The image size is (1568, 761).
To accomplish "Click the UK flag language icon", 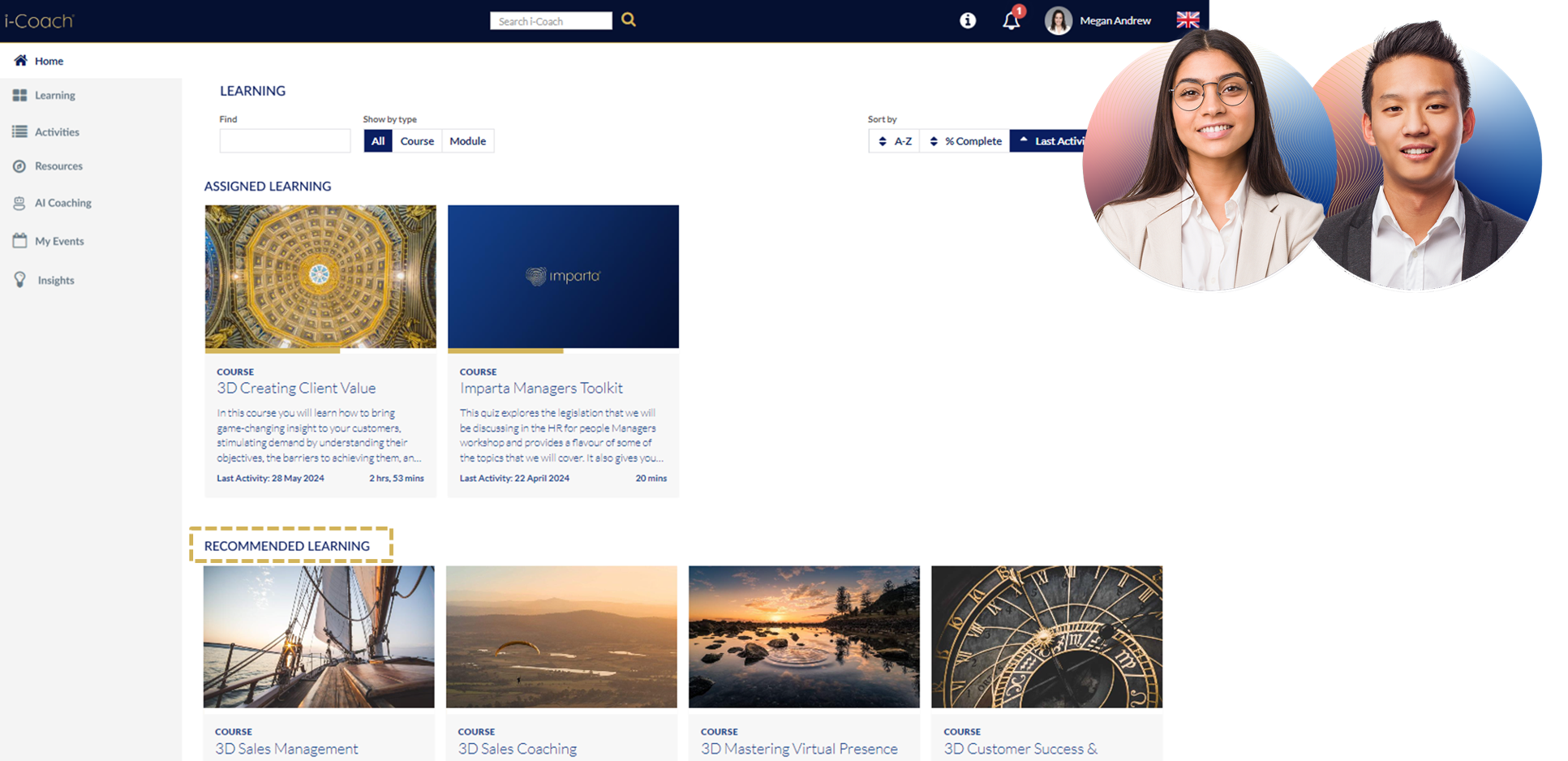I will (1188, 20).
